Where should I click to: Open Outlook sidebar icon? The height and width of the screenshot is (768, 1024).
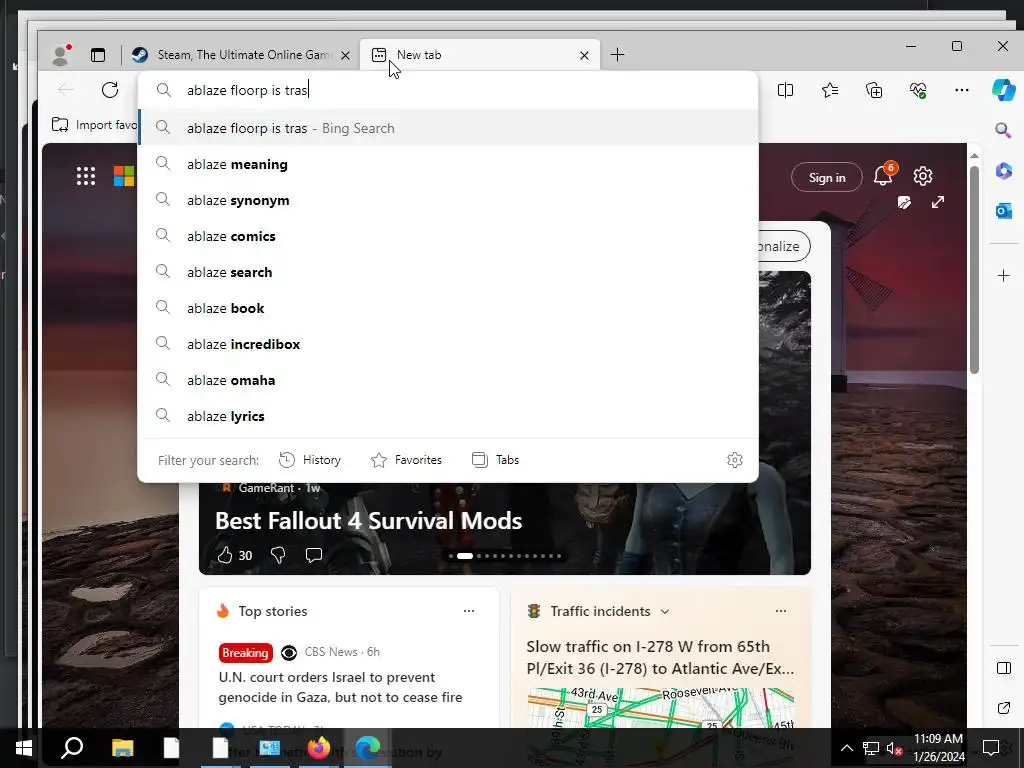(1004, 210)
